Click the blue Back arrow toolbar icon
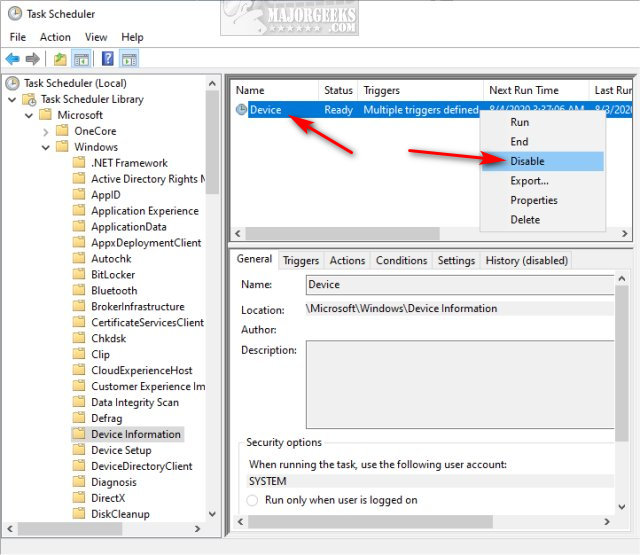 13,59
